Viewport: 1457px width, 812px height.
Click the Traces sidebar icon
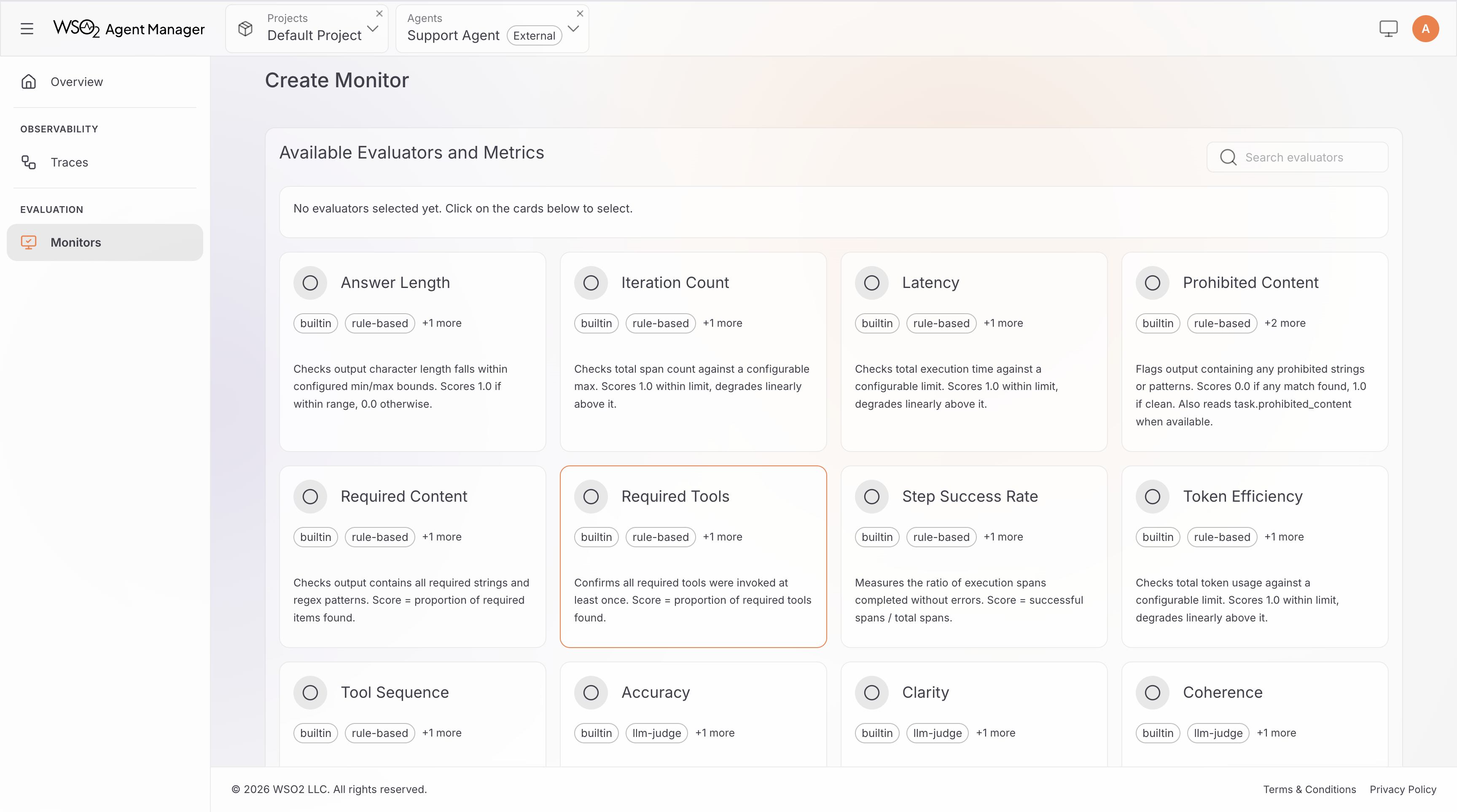[29, 162]
